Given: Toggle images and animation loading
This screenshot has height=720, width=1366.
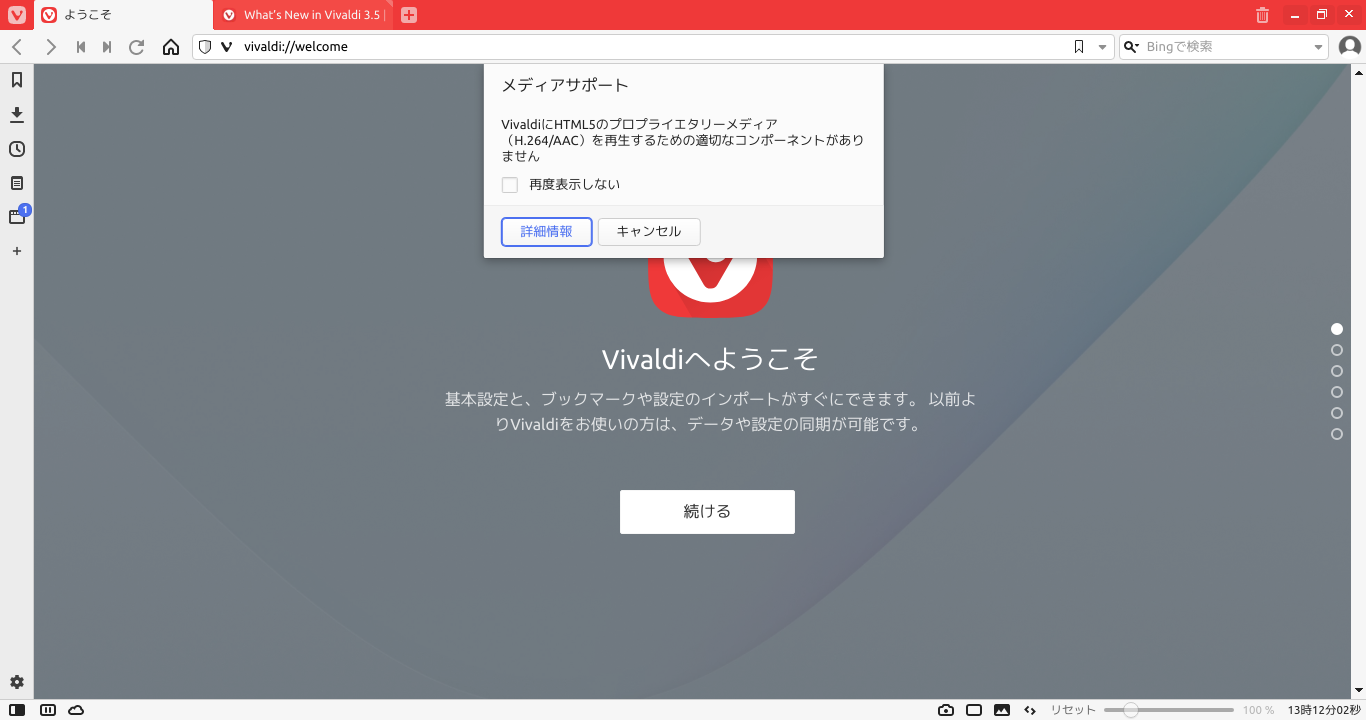Looking at the screenshot, I should click(x=1002, y=710).
